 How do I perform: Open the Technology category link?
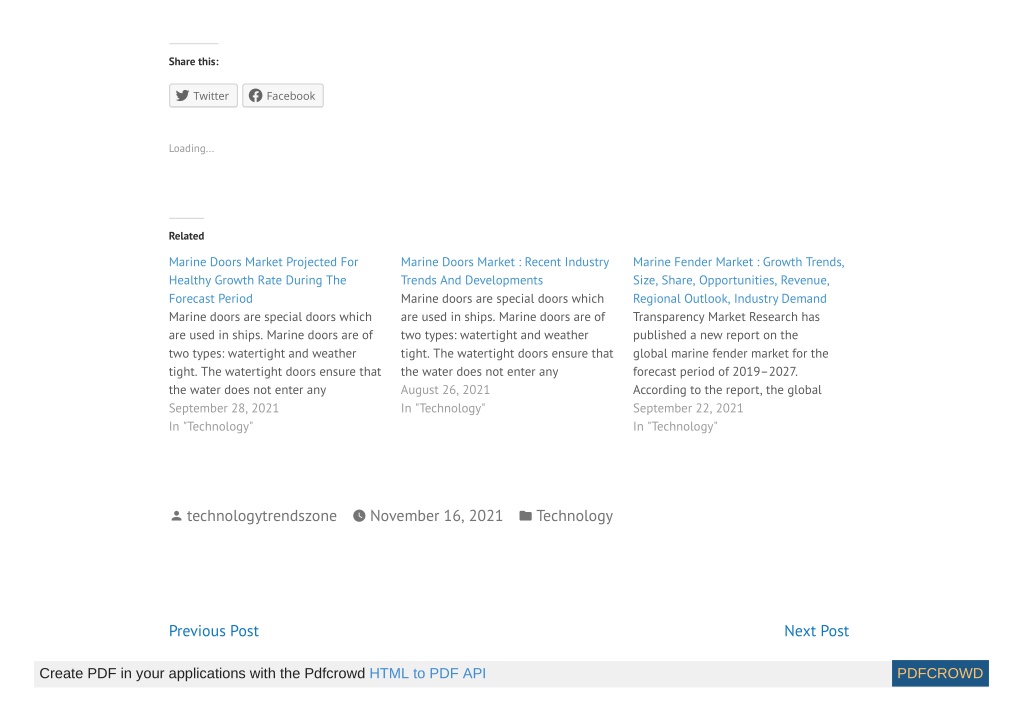click(x=574, y=516)
